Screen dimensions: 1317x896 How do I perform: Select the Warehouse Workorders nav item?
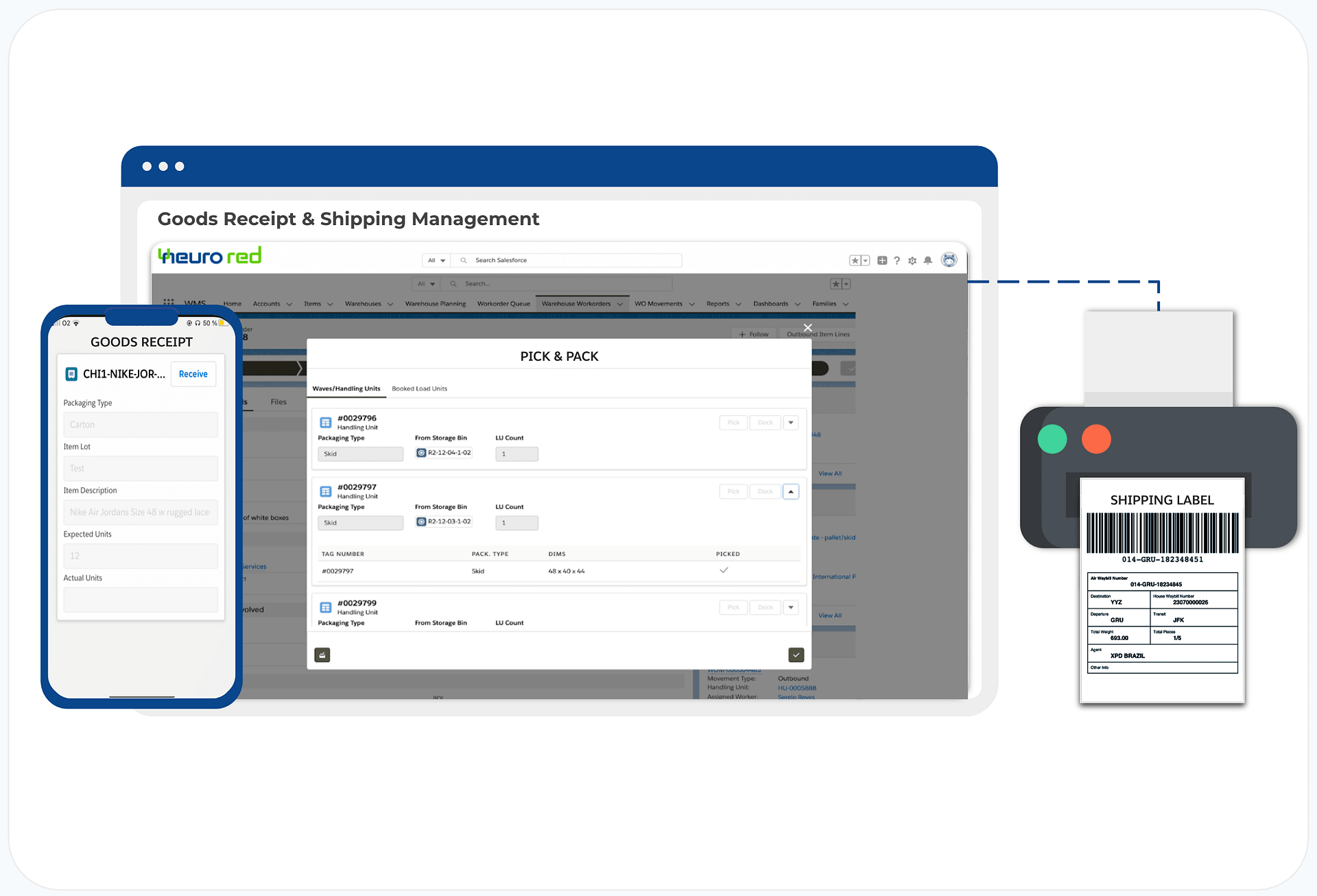pos(576,303)
